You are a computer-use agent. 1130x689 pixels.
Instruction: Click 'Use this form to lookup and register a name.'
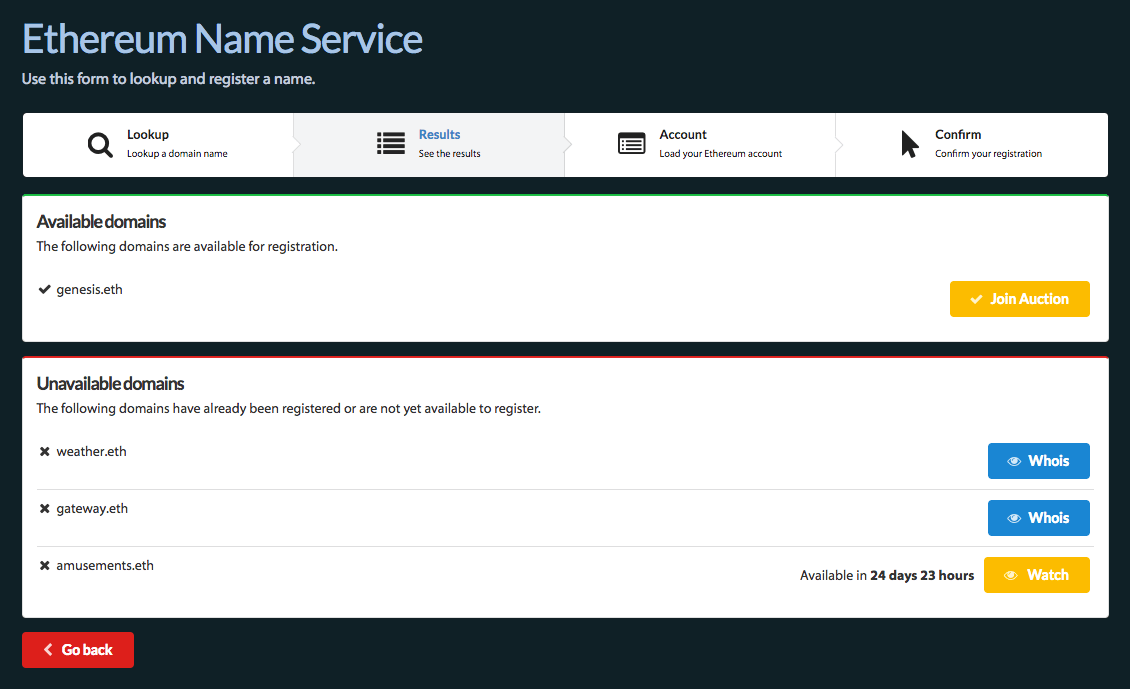pyautogui.click(x=169, y=79)
